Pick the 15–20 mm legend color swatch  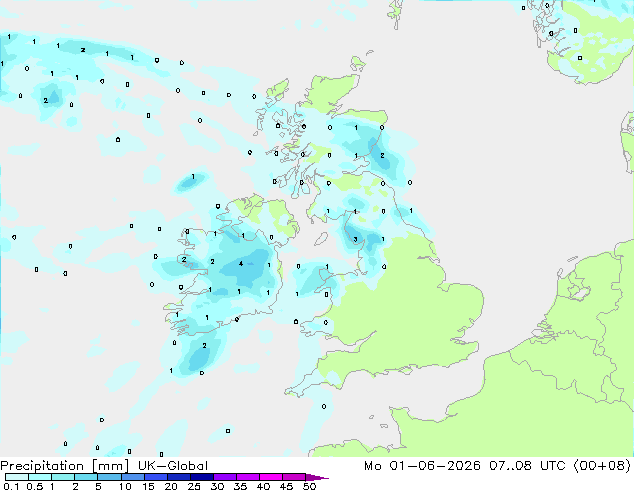(x=155, y=477)
